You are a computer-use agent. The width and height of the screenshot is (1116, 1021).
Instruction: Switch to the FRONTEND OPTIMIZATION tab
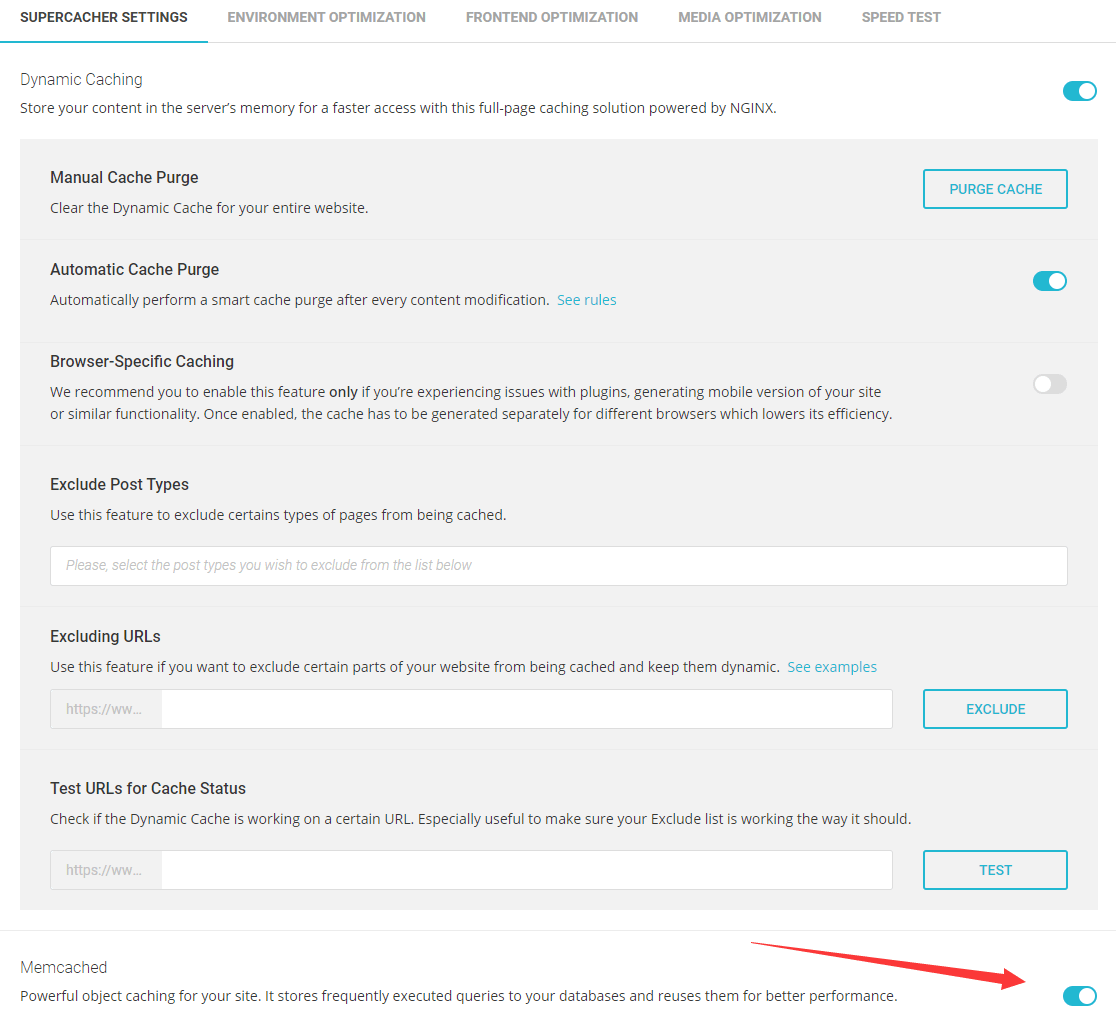pos(551,17)
